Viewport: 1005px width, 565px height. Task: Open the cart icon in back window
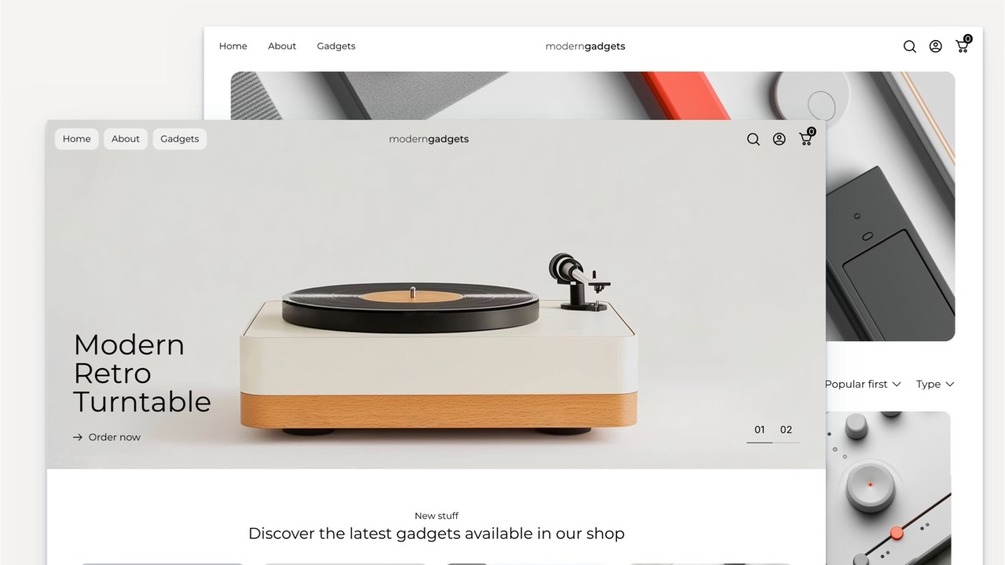pyautogui.click(x=963, y=45)
